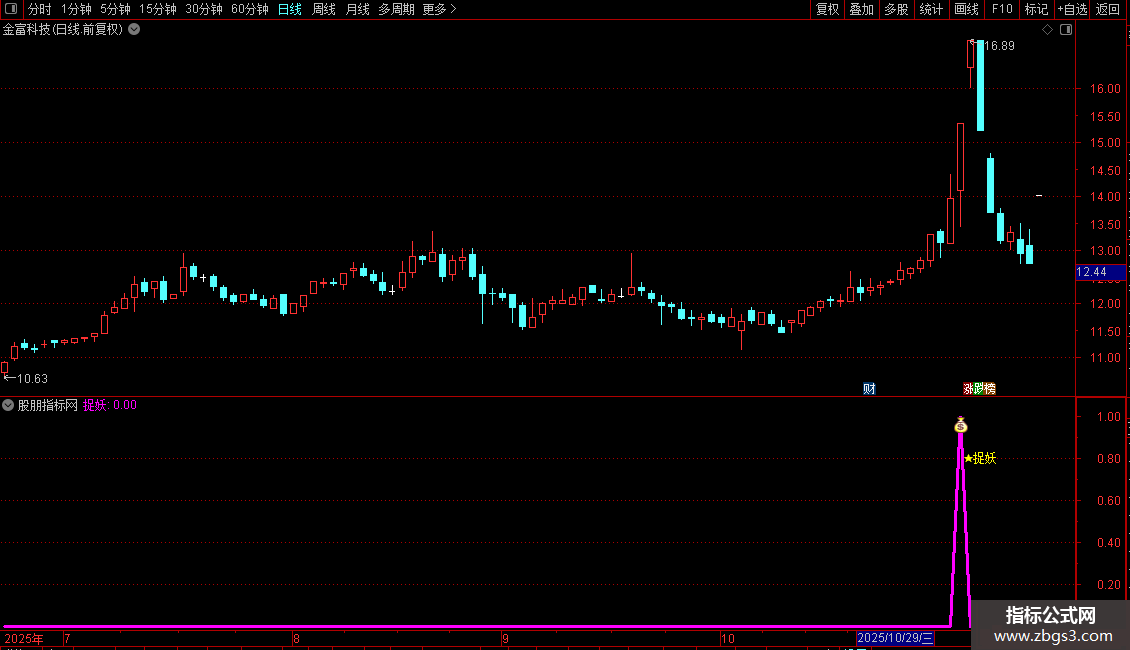Add stock with +自选 button

(1072, 9)
